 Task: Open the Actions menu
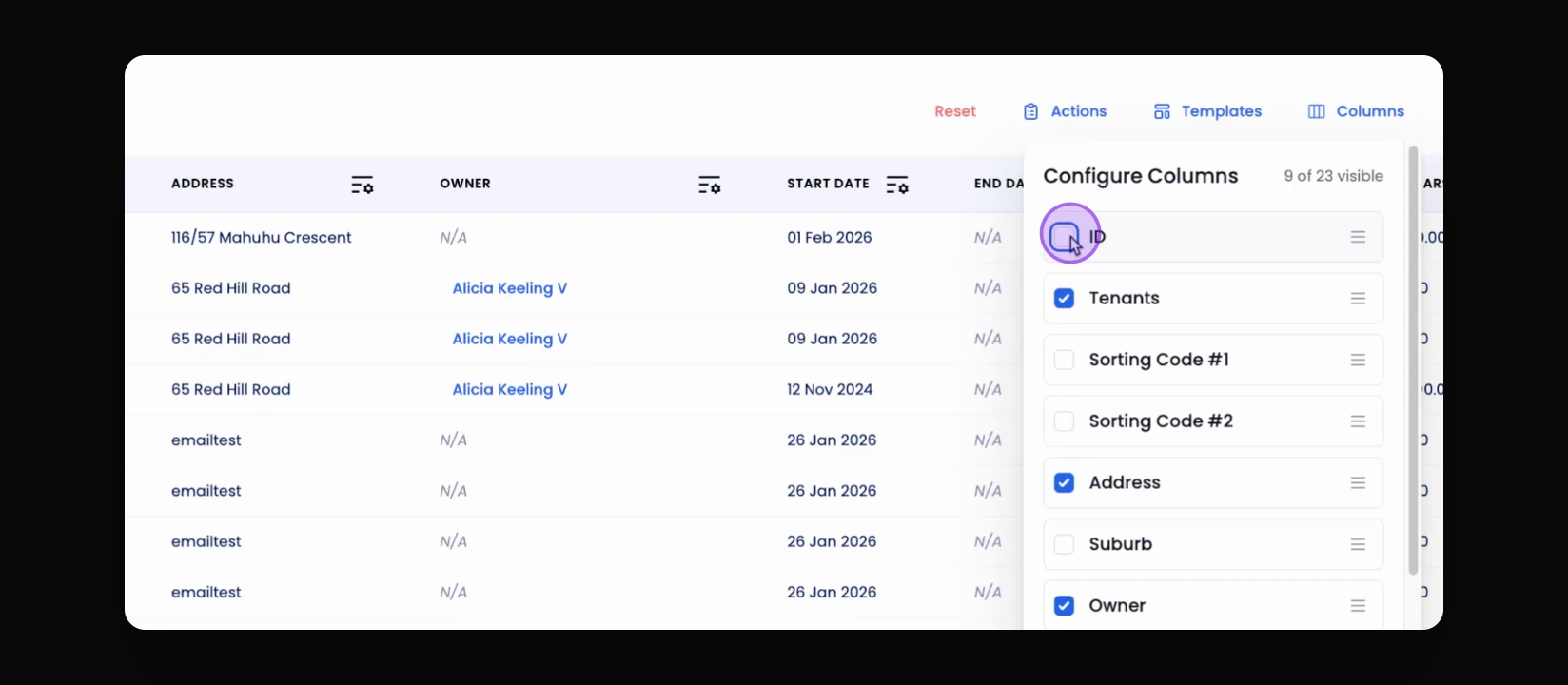point(1065,111)
